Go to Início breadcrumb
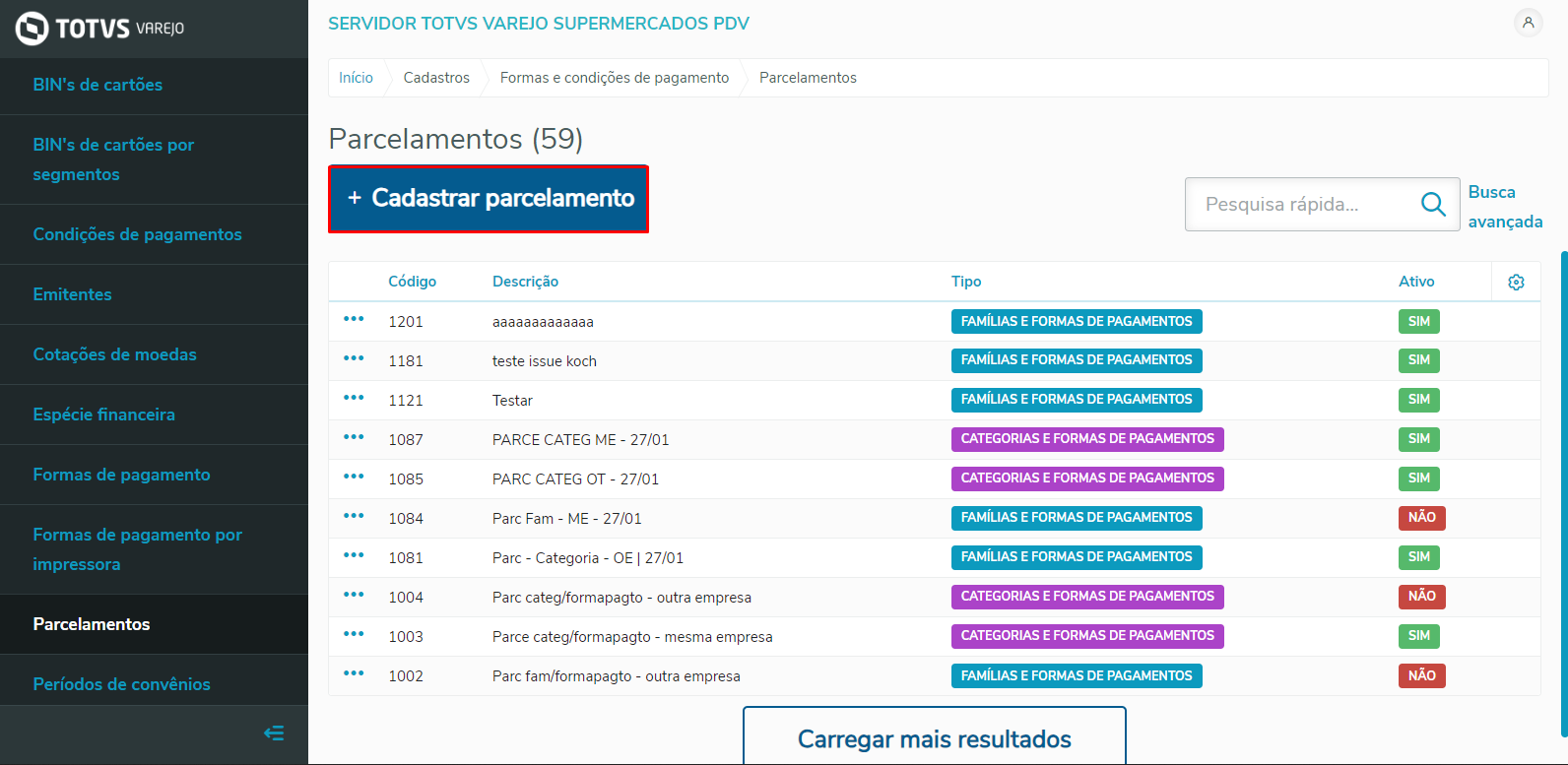The width and height of the screenshot is (1568, 765). [x=356, y=78]
